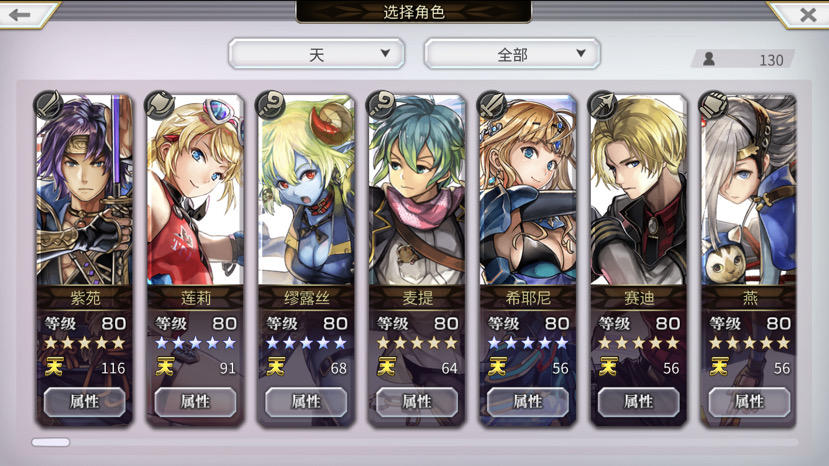Pick the 赛迪 character portrait

coord(639,190)
